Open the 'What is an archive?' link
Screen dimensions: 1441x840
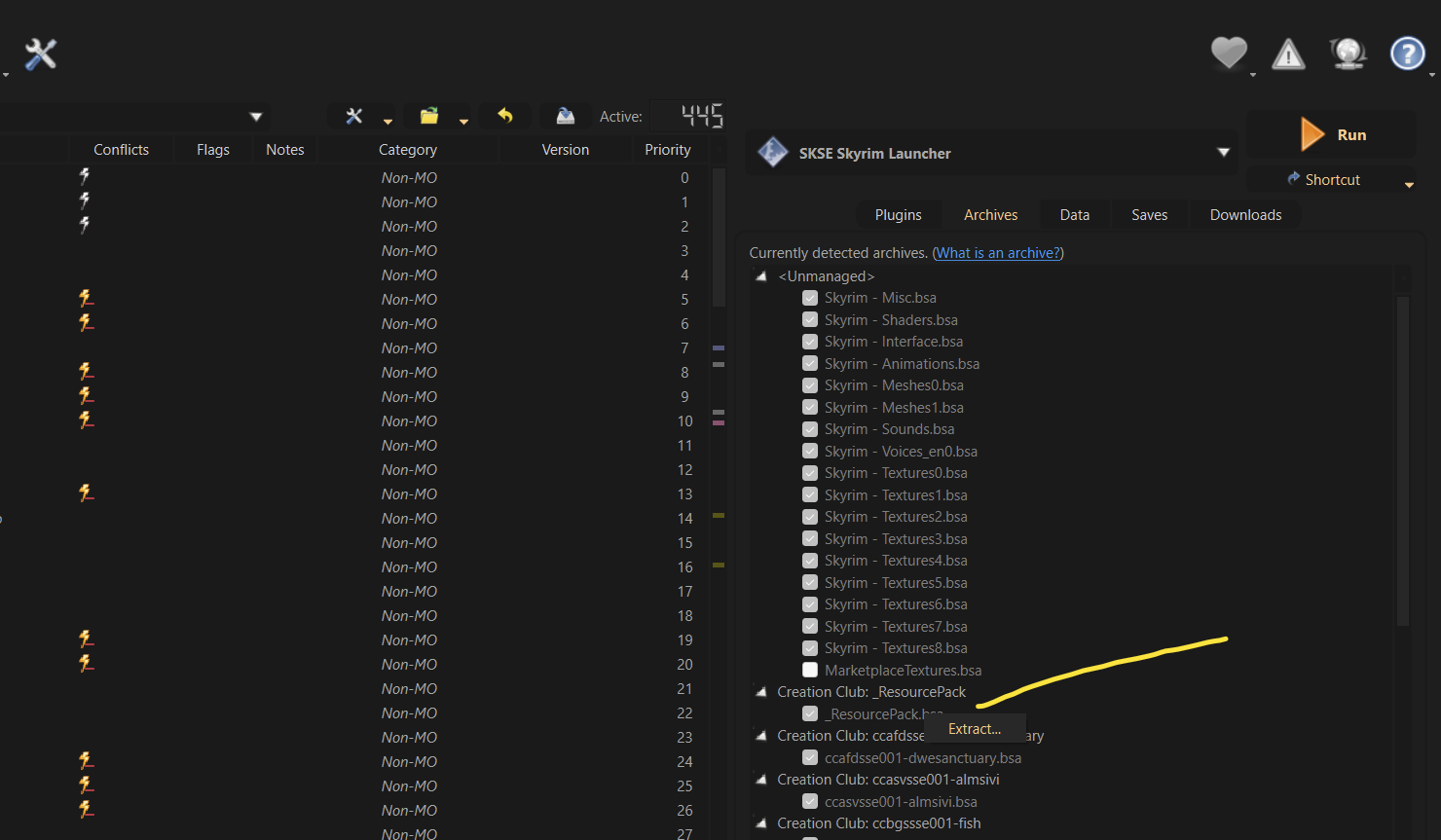click(998, 253)
